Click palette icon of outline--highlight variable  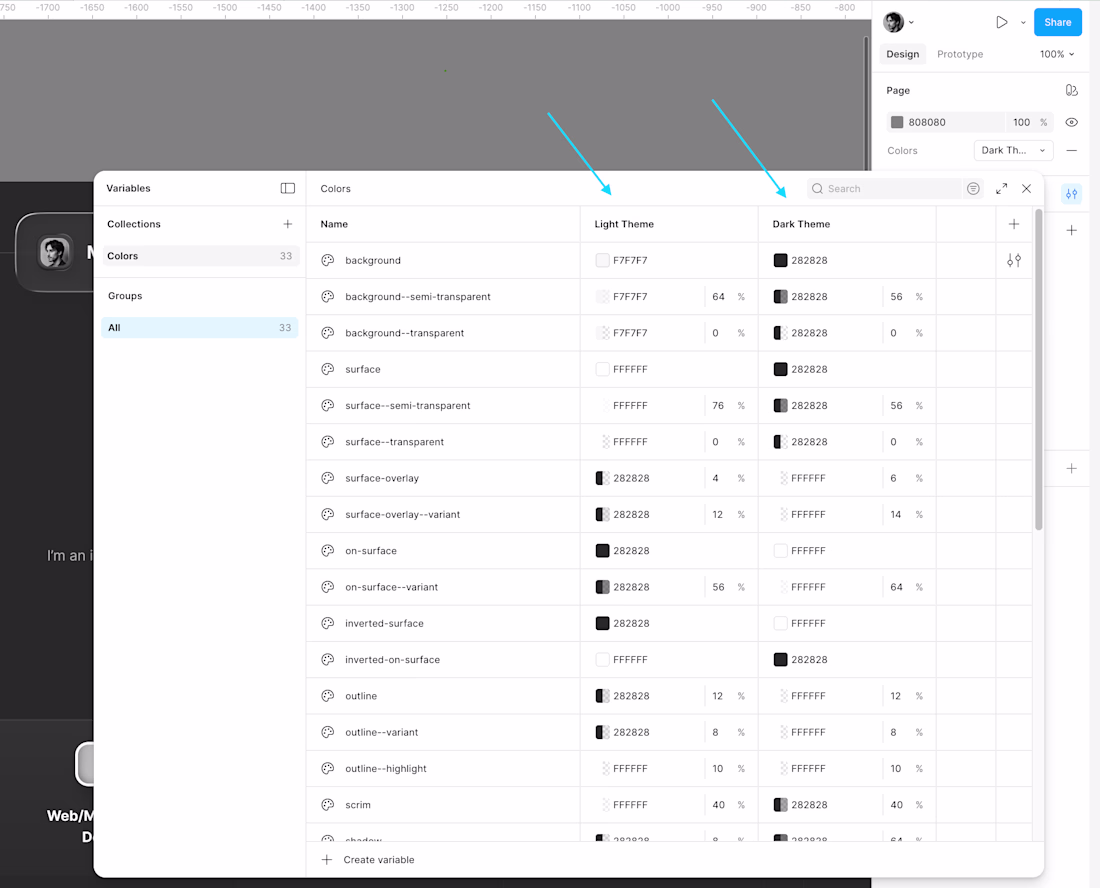328,768
